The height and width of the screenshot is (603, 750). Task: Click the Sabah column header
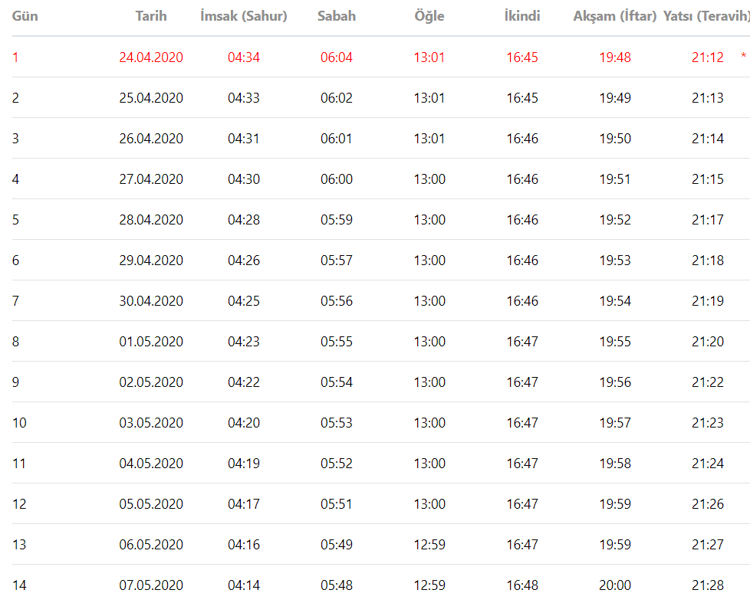tap(336, 17)
